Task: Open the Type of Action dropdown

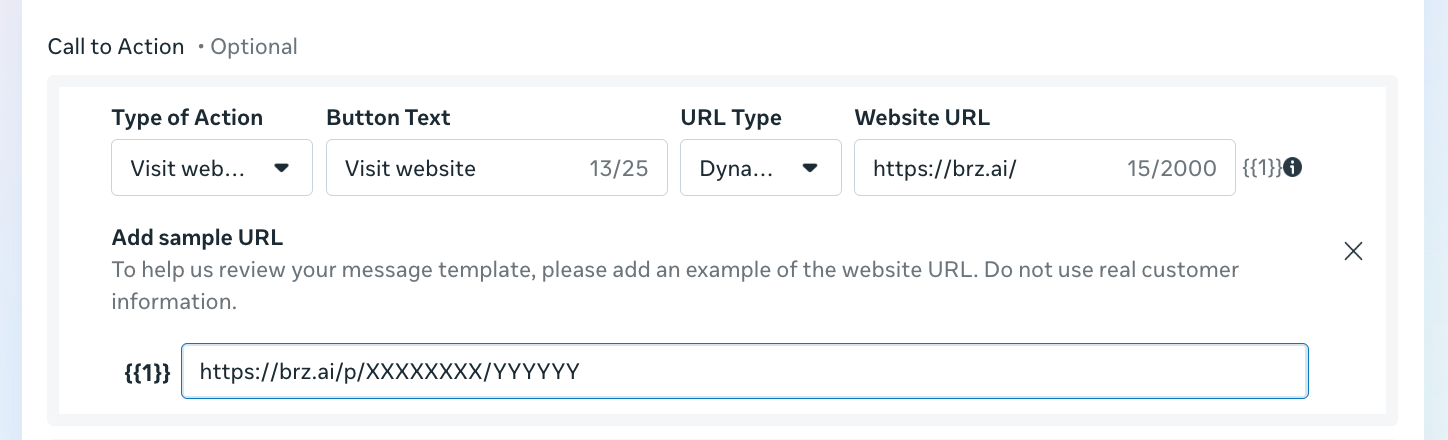Action: 212,167
